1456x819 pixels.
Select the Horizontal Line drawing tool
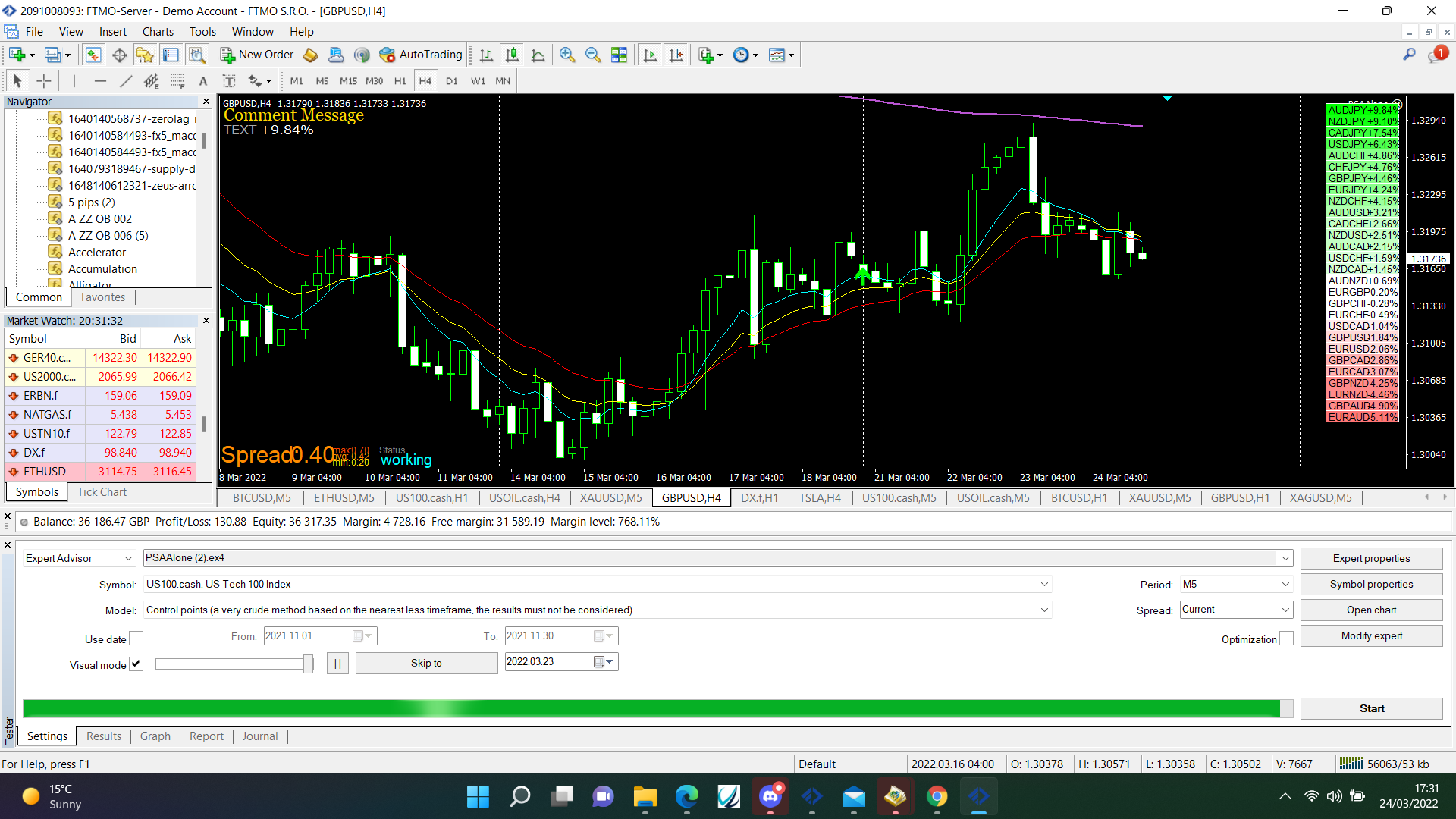100,80
